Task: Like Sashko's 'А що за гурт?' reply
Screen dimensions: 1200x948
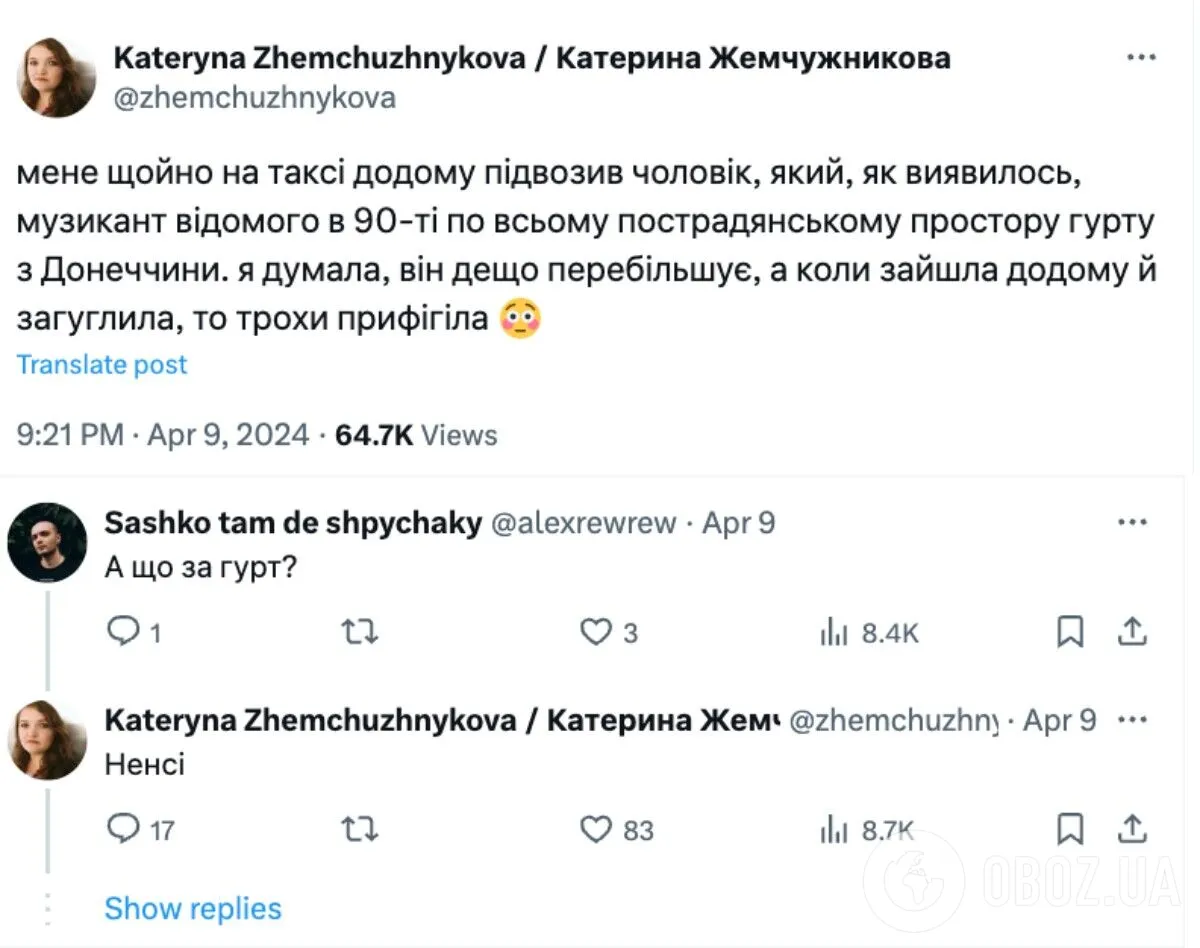Action: [597, 631]
